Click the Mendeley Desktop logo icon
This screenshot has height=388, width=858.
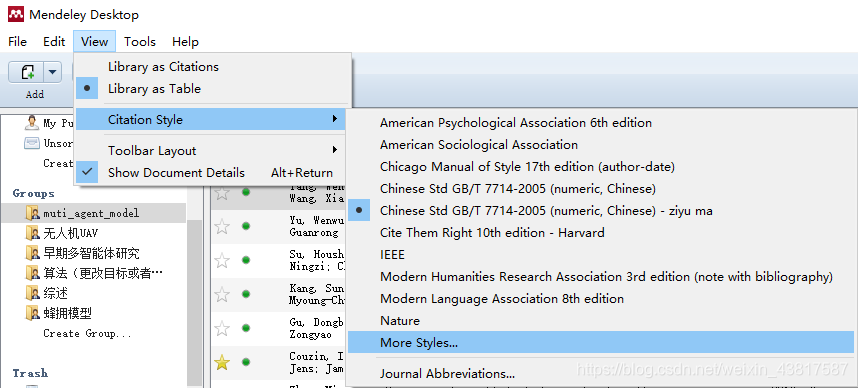[x=16, y=15]
